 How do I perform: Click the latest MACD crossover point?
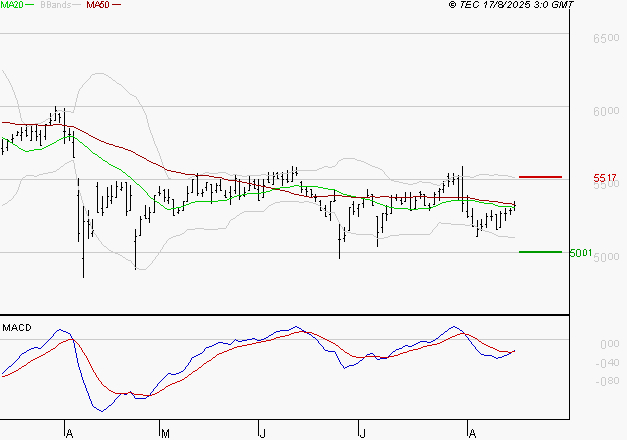pyautogui.click(x=512, y=351)
